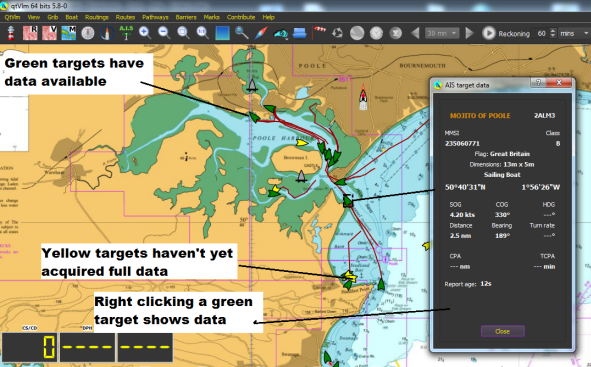Click the yellow AIS target in Poole Harbour
Screen dimensions: 591x367
pyautogui.click(x=302, y=142)
